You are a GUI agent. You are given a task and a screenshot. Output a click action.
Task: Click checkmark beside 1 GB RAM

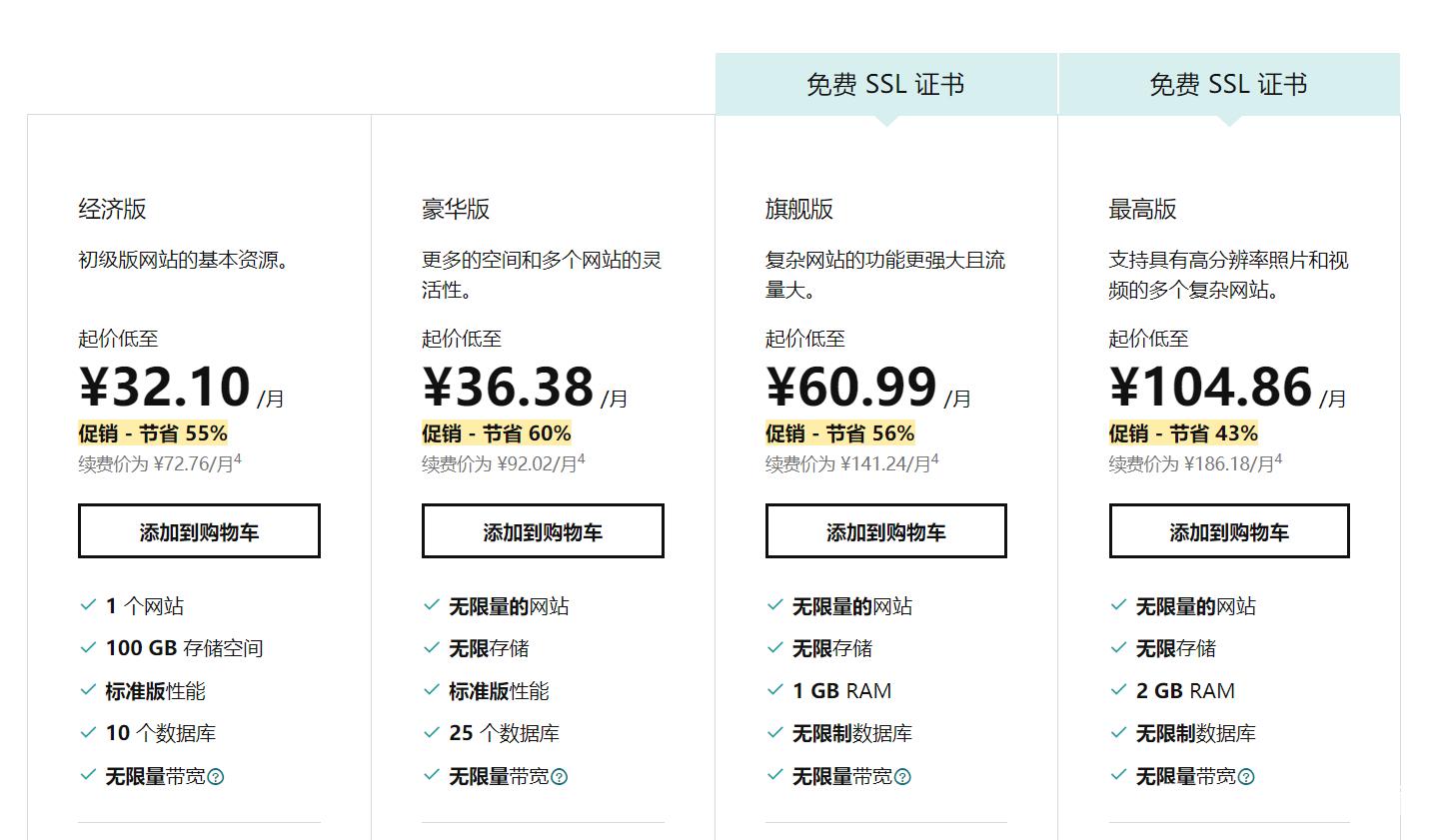click(774, 690)
